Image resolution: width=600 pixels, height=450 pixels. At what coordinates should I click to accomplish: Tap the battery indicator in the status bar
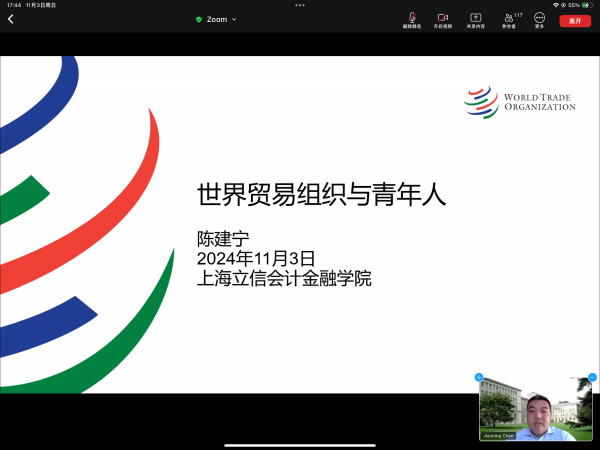tap(586, 5)
